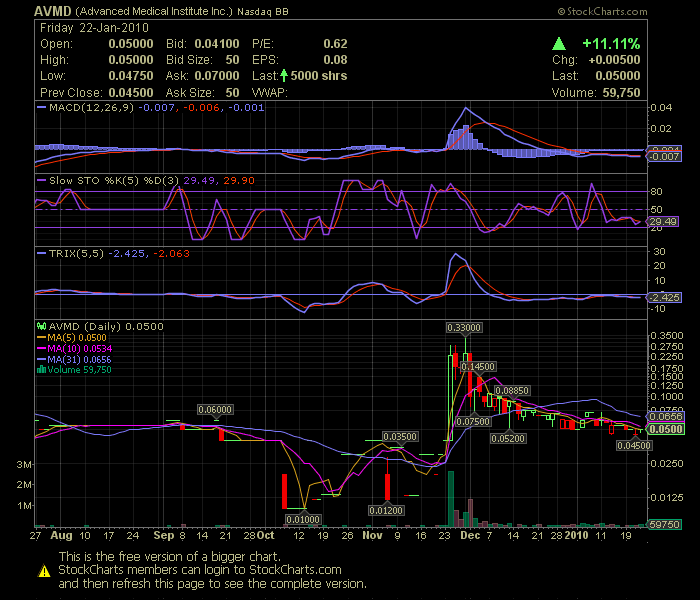Click the 0.0656 moving average axis tag
The width and height of the screenshot is (700, 600).
pos(666,417)
